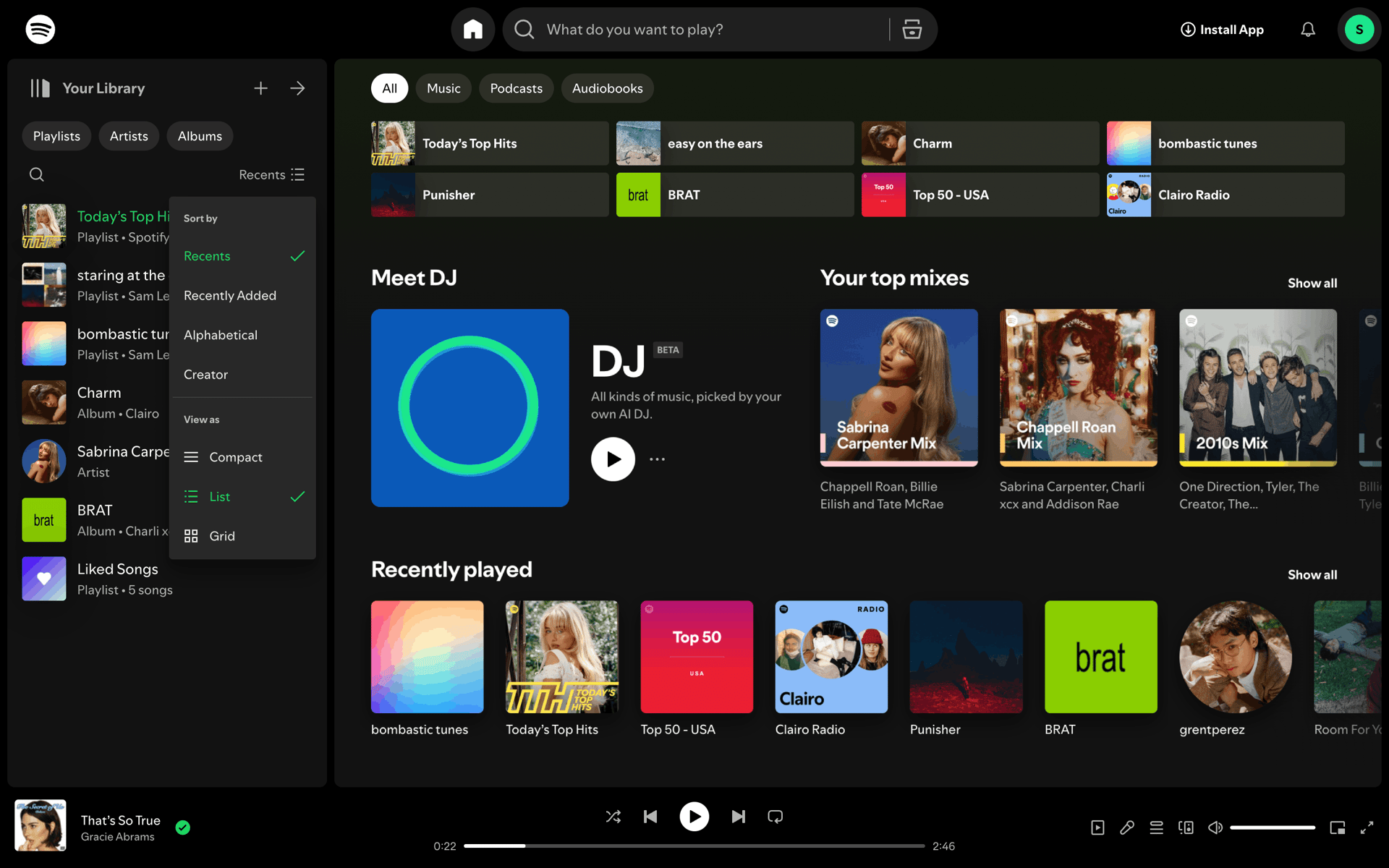This screenshot has height=868, width=1389.
Task: Select List view option
Action: (x=242, y=496)
